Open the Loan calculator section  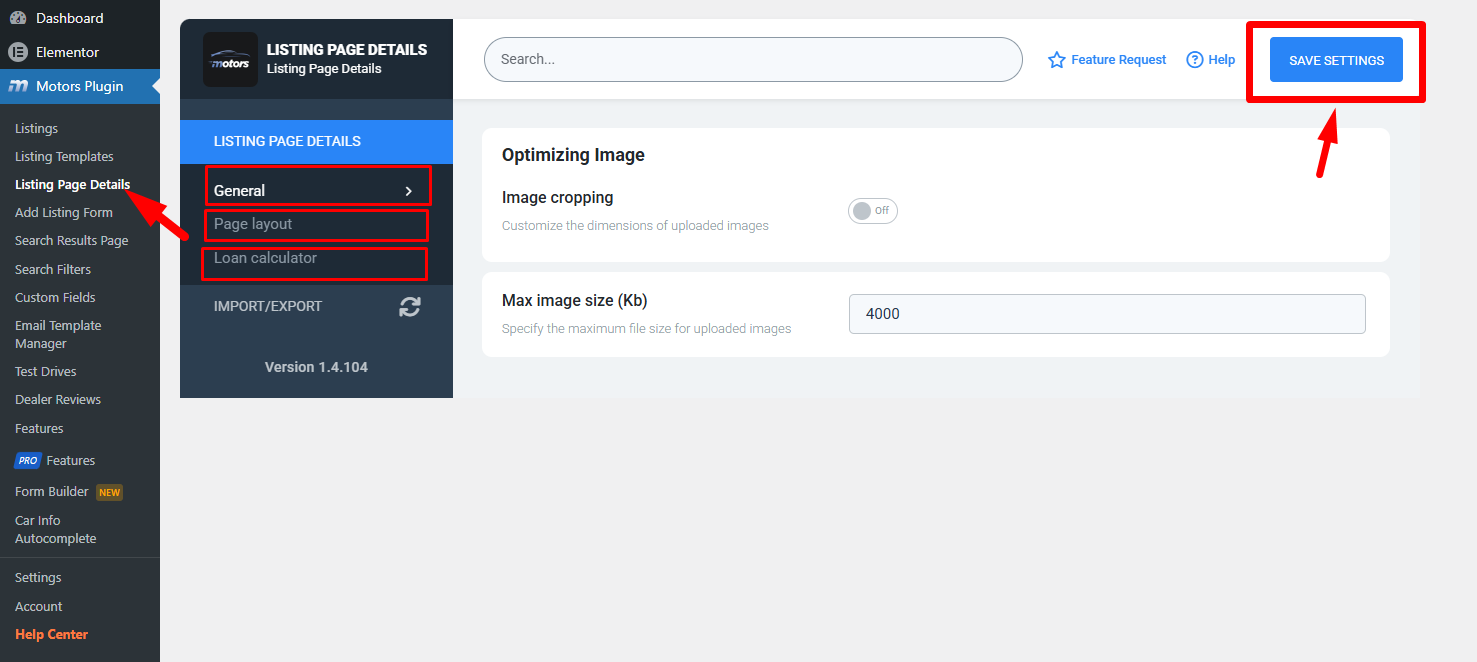pyautogui.click(x=265, y=258)
